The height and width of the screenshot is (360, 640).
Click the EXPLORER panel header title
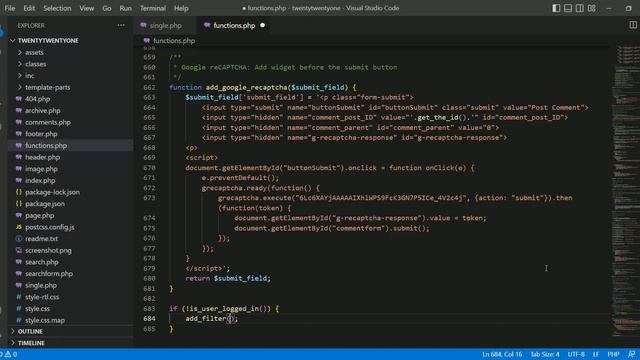31,25
